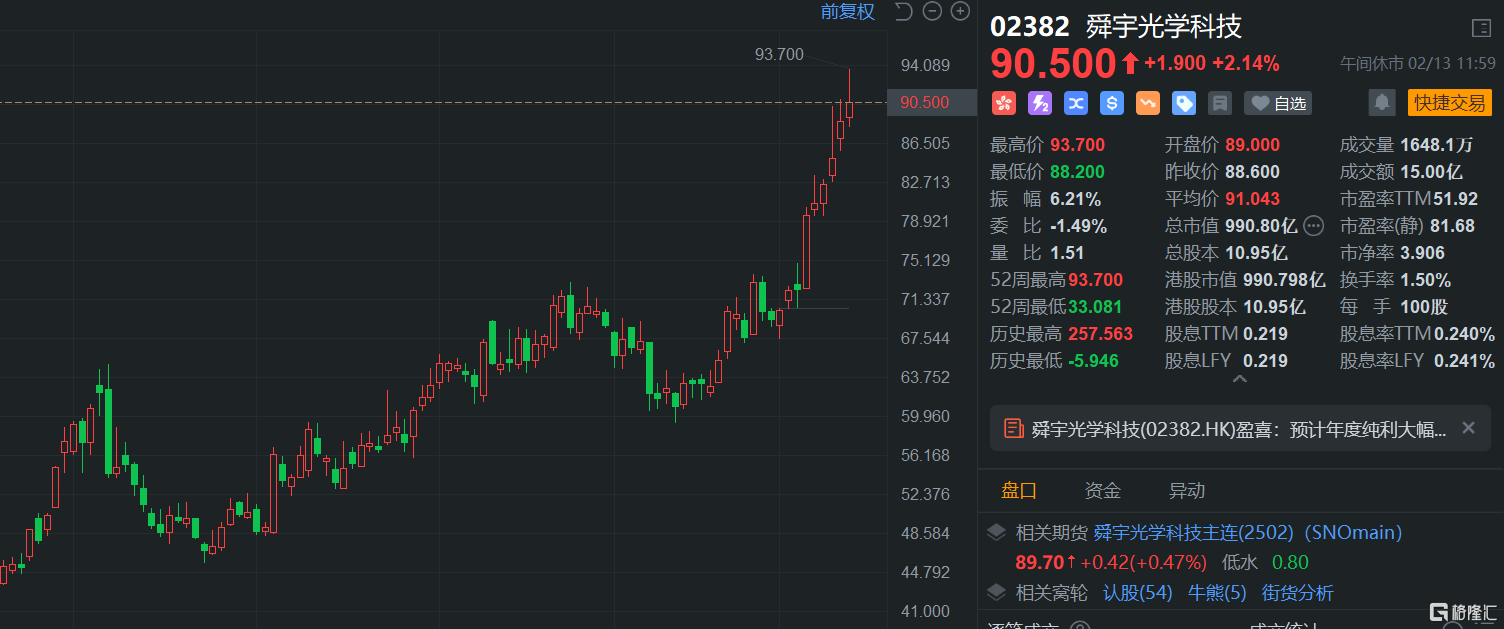Image resolution: width=1504 pixels, height=629 pixels.
Task: Click the layers icon beside 相关窝轮
Action: [x=996, y=593]
